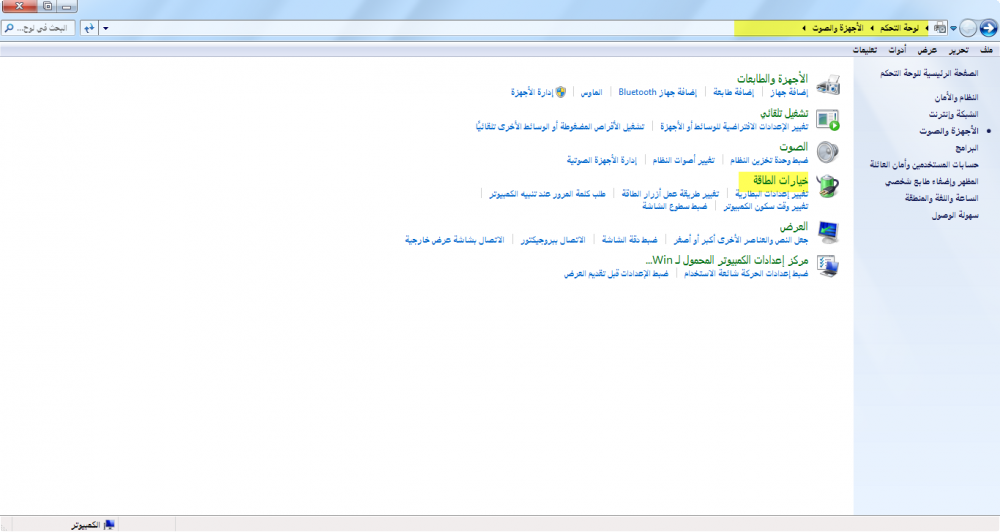1000x532 pixels.
Task: Open the Power Options battery icon
Action: coord(828,186)
